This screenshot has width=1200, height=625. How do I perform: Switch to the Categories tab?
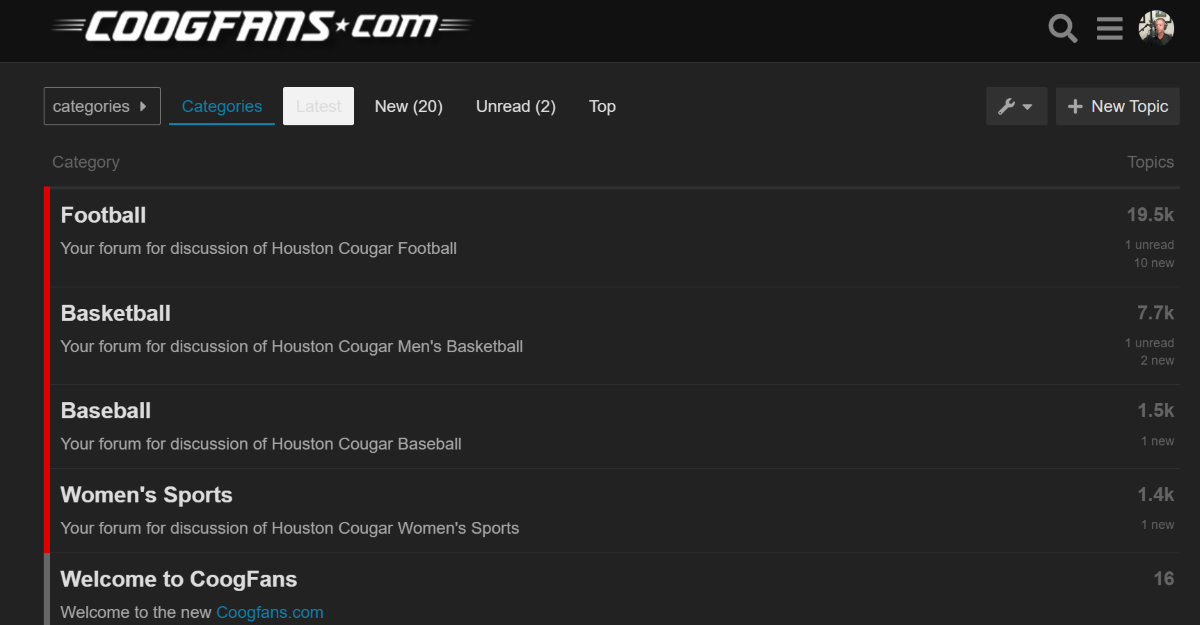(222, 106)
